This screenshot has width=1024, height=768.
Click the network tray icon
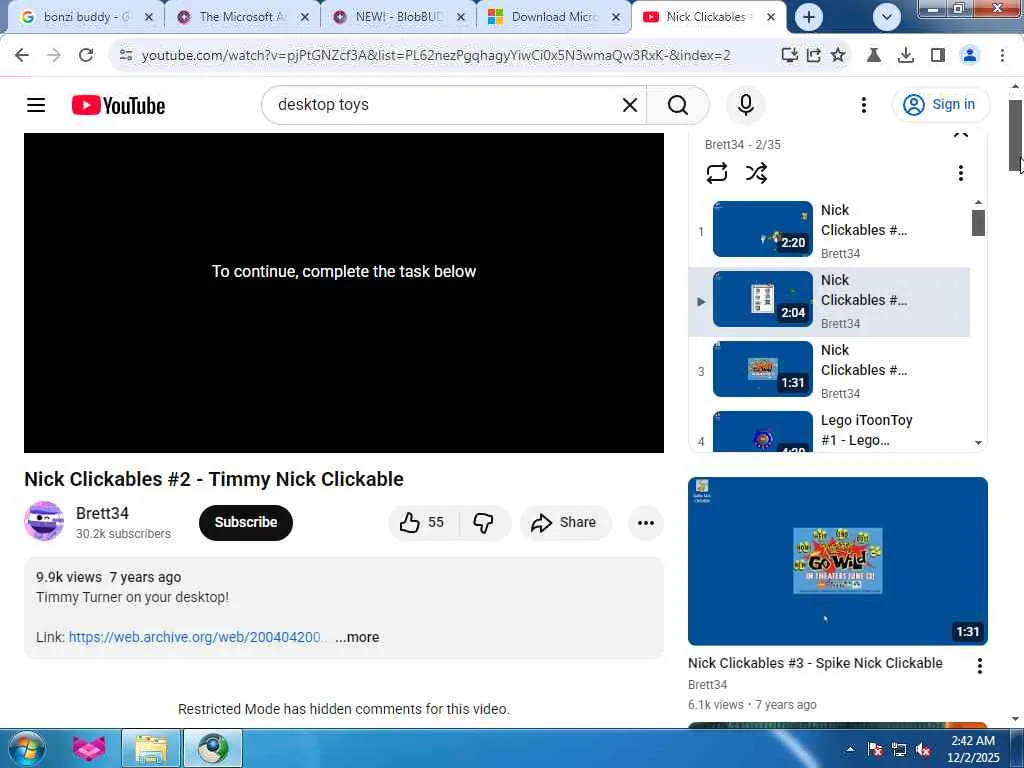pos(899,750)
